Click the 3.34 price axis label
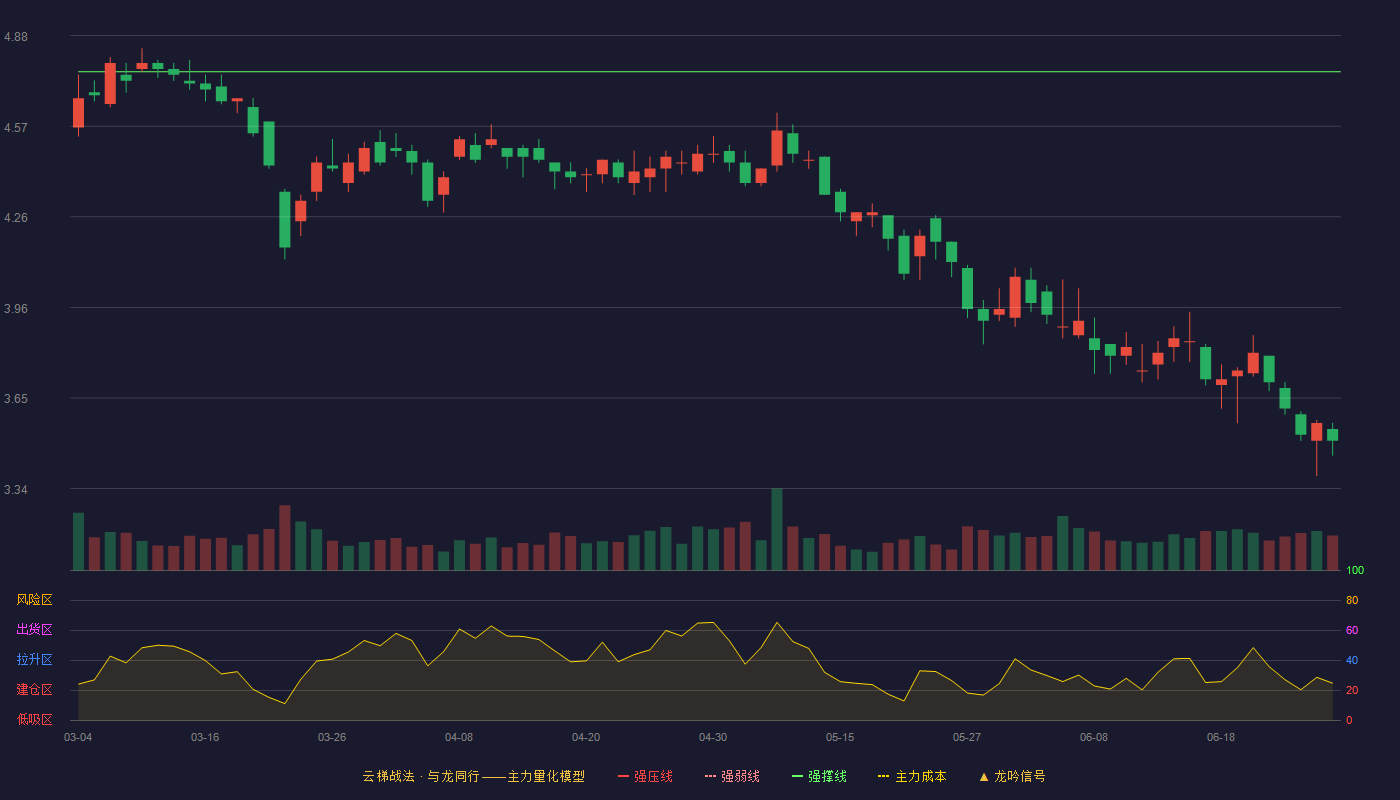Screen dimensions: 1400x800 [16, 490]
